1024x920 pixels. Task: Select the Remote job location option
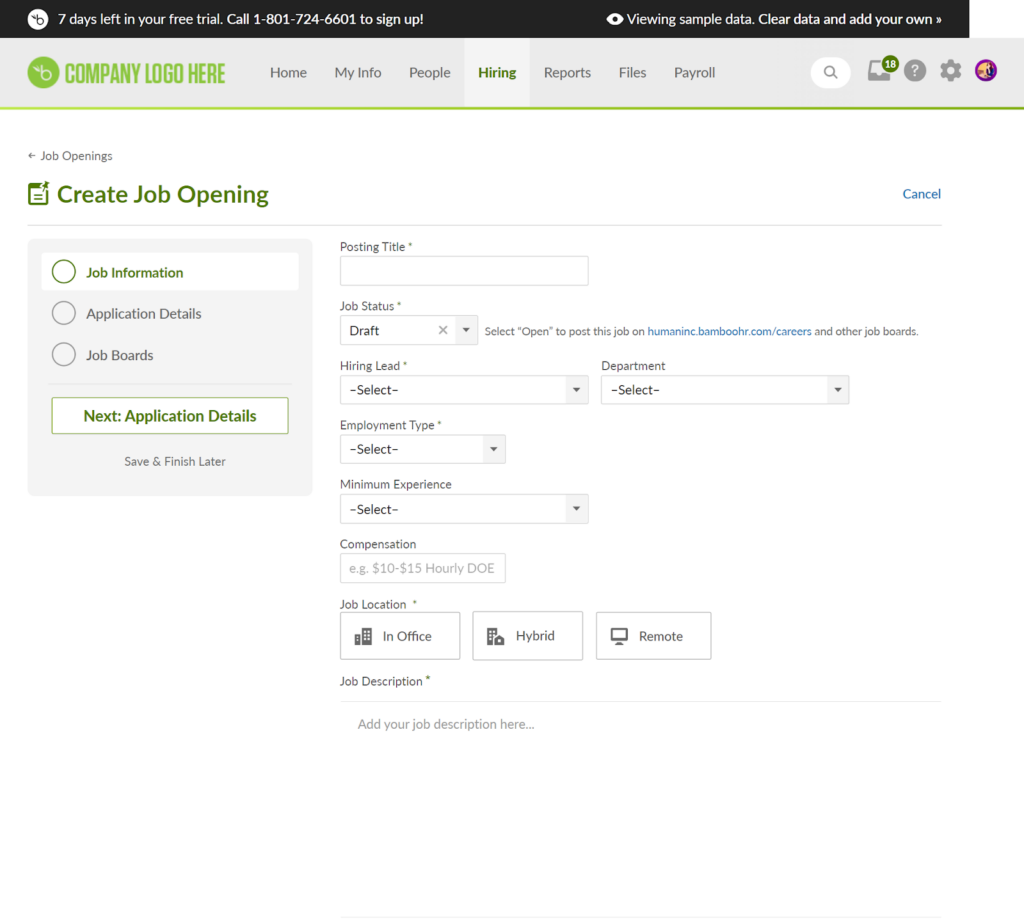click(x=653, y=635)
